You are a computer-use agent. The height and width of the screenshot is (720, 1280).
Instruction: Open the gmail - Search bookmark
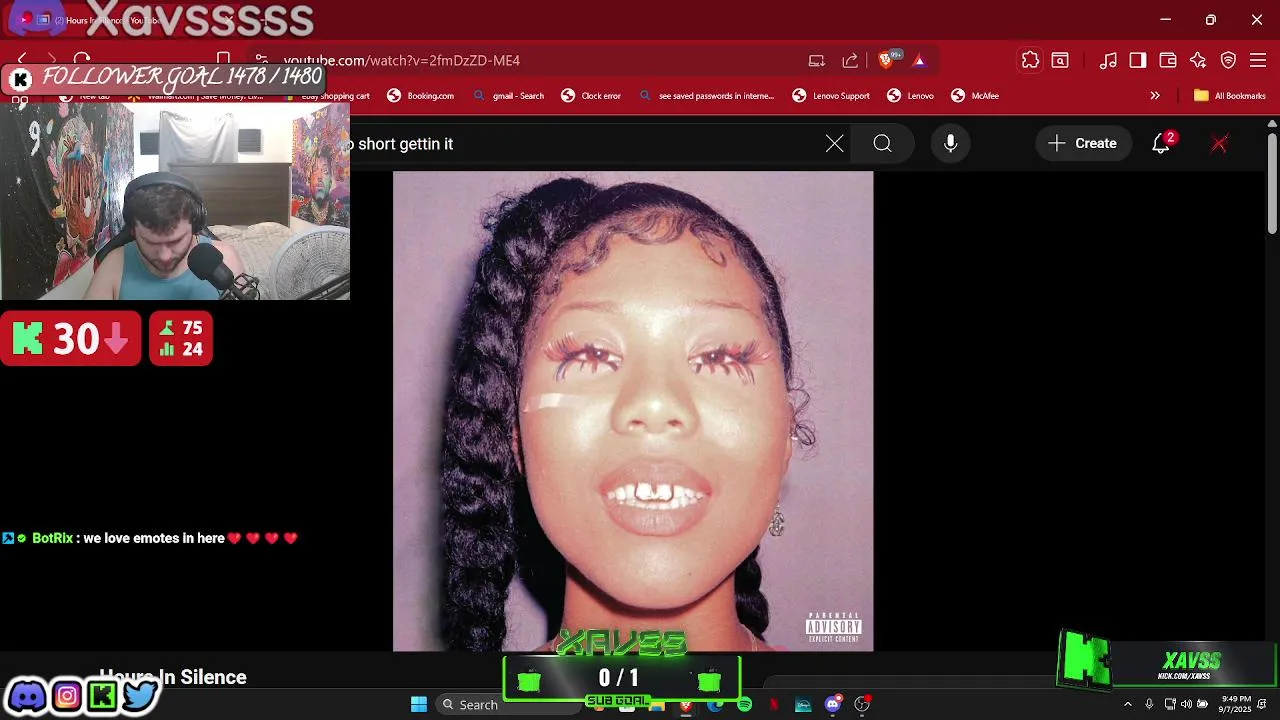[508, 96]
